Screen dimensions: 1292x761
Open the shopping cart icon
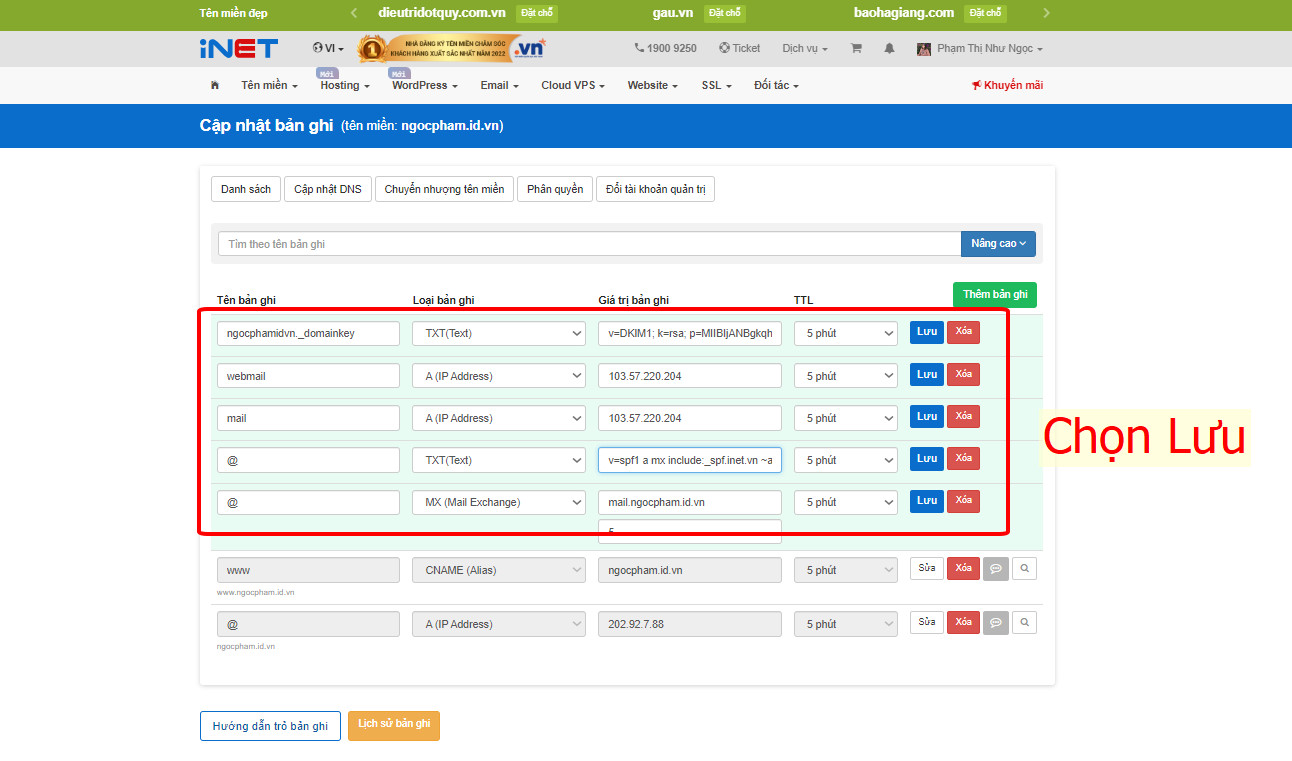click(x=856, y=48)
